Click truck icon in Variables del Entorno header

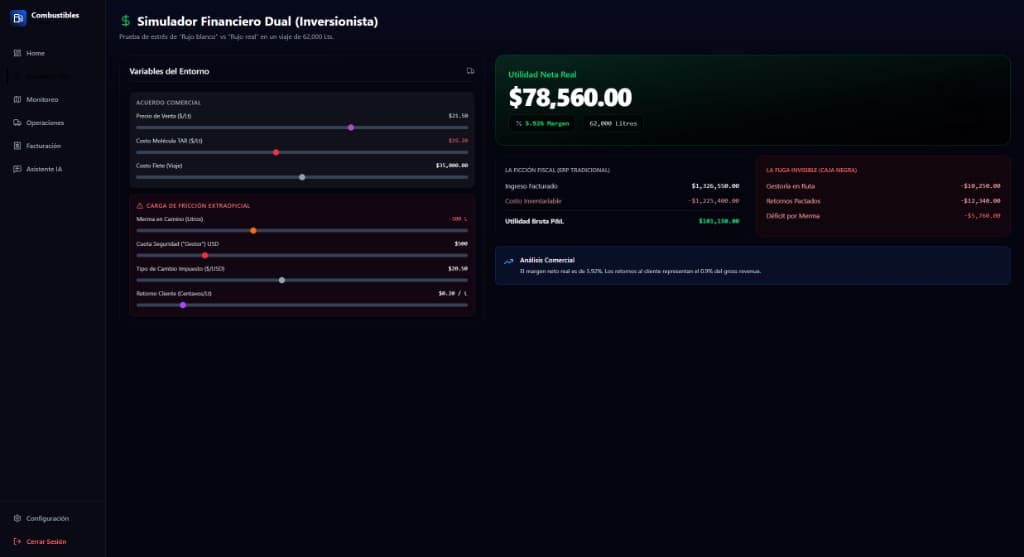(x=470, y=71)
